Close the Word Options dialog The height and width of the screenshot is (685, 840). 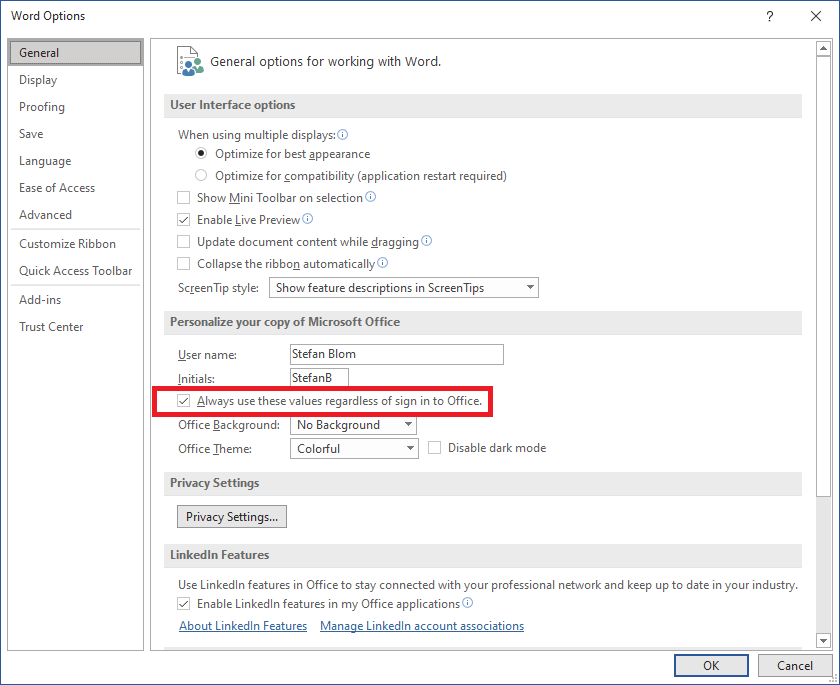coord(816,16)
